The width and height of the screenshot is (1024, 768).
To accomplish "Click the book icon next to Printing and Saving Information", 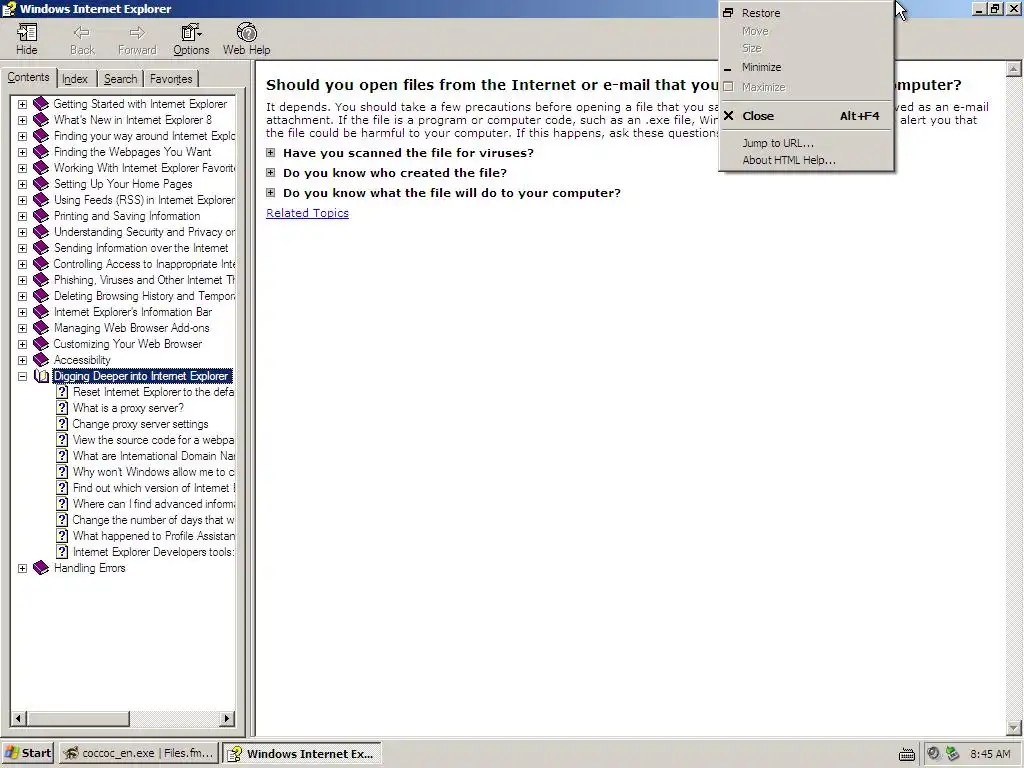I will pos(40,216).
